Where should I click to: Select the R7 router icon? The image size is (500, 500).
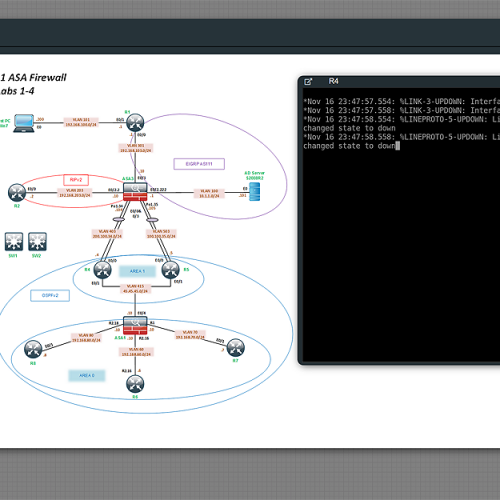tap(236, 348)
